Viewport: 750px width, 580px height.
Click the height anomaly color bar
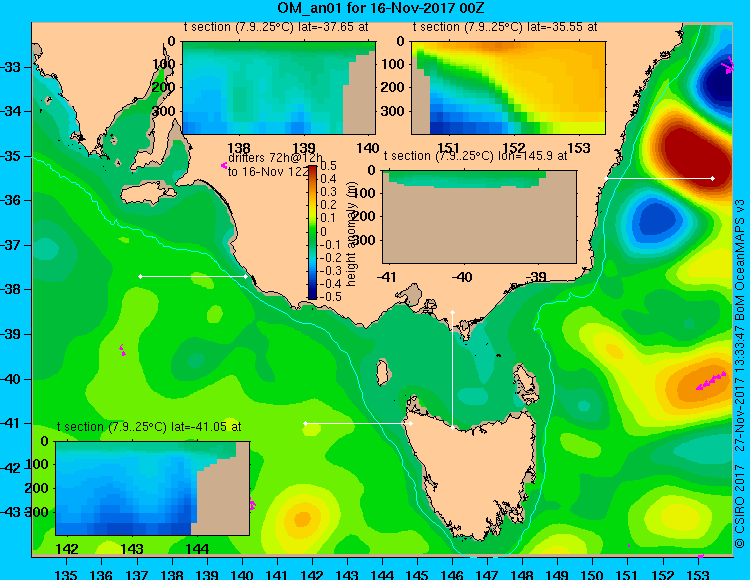point(312,232)
